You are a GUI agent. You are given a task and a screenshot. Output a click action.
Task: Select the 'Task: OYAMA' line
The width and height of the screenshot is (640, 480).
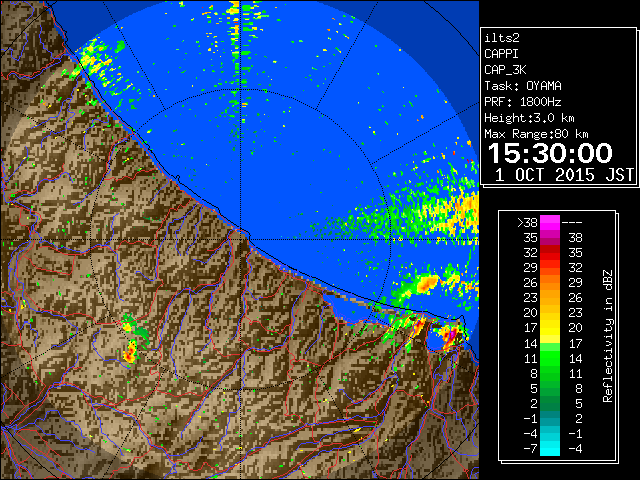(523, 86)
